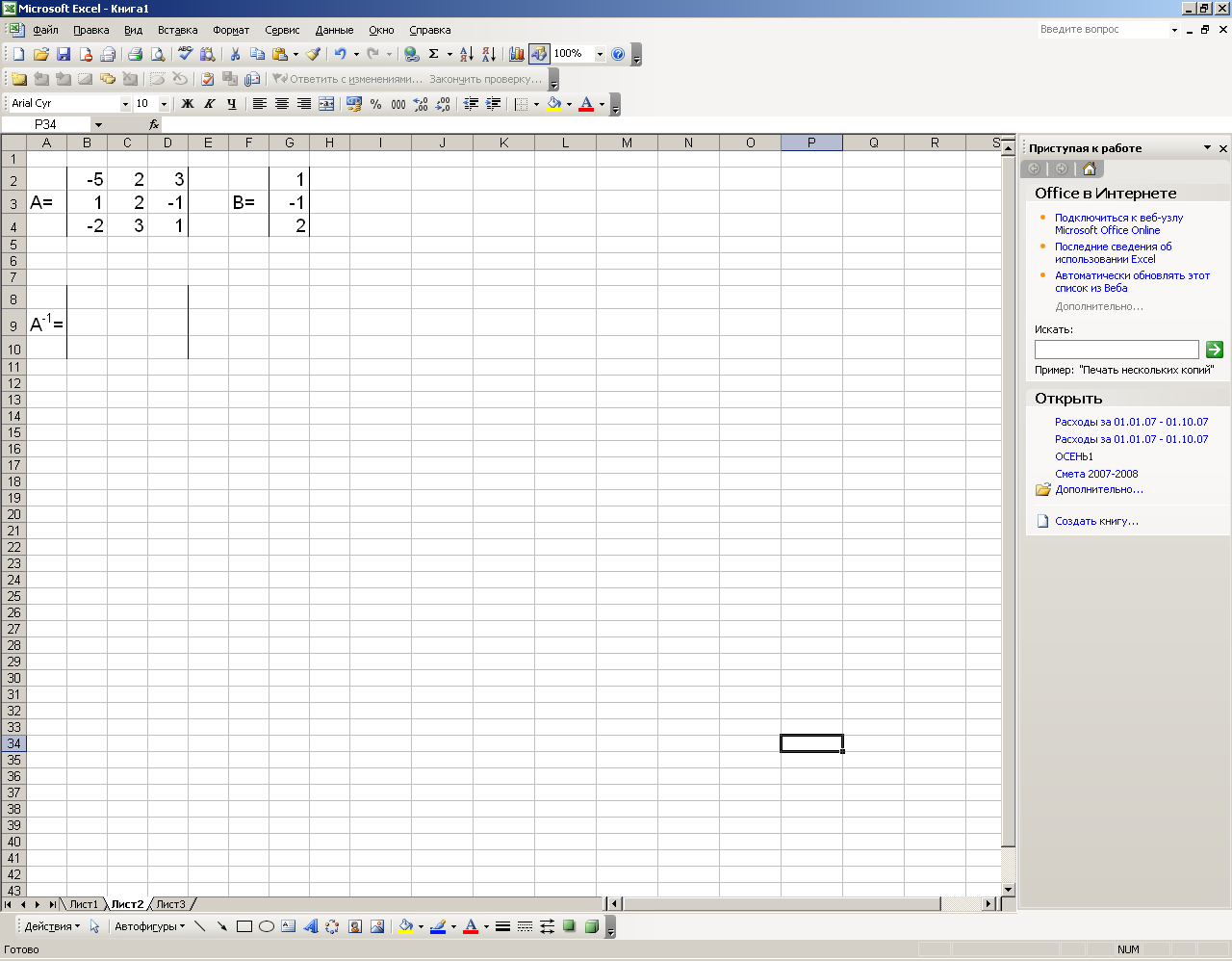Screen dimensions: 1232x961
Task: Click the Line Color brush on drawing toolbar
Action: [438, 926]
